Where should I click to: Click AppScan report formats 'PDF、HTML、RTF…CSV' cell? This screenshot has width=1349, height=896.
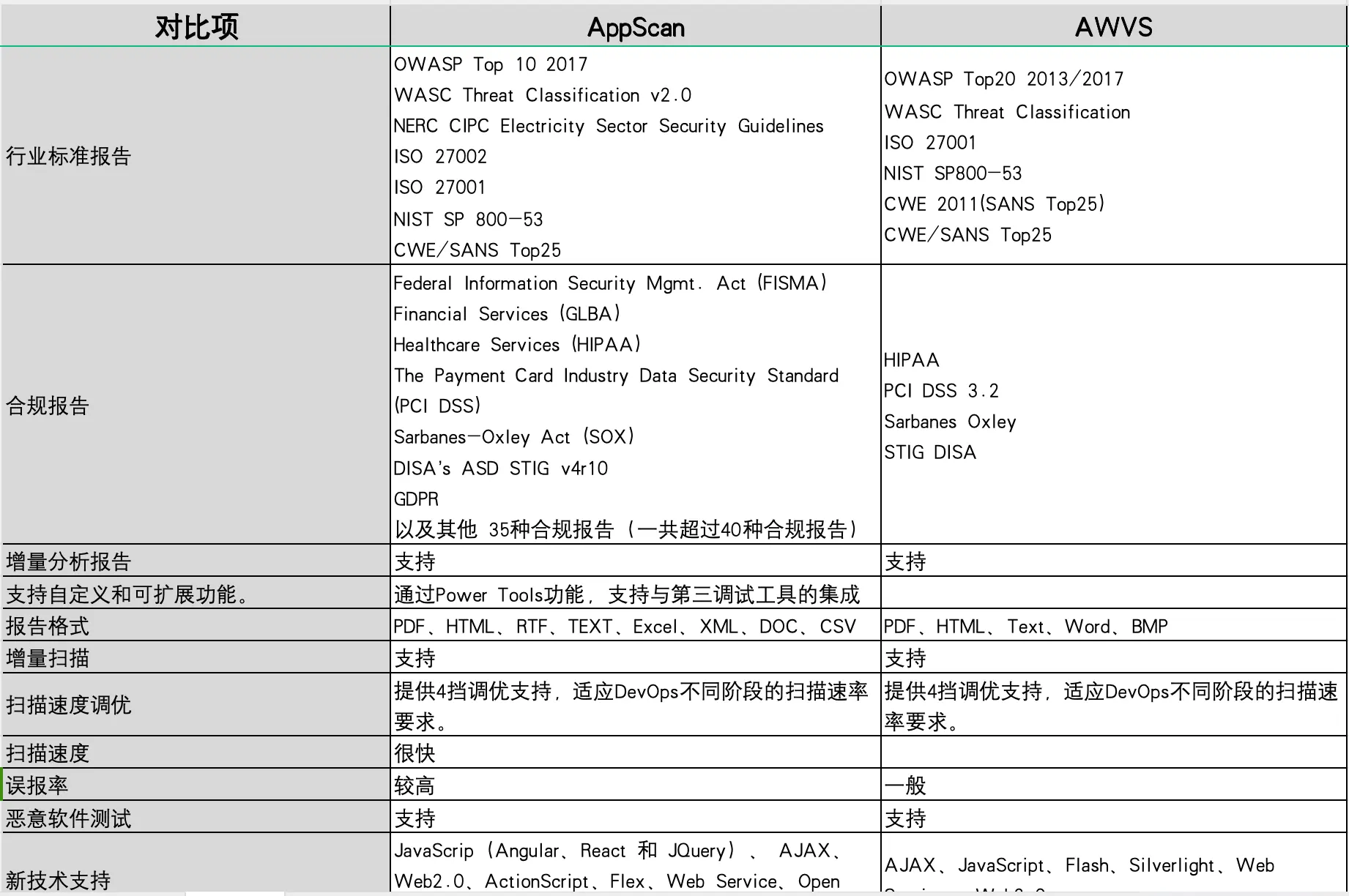(636, 626)
